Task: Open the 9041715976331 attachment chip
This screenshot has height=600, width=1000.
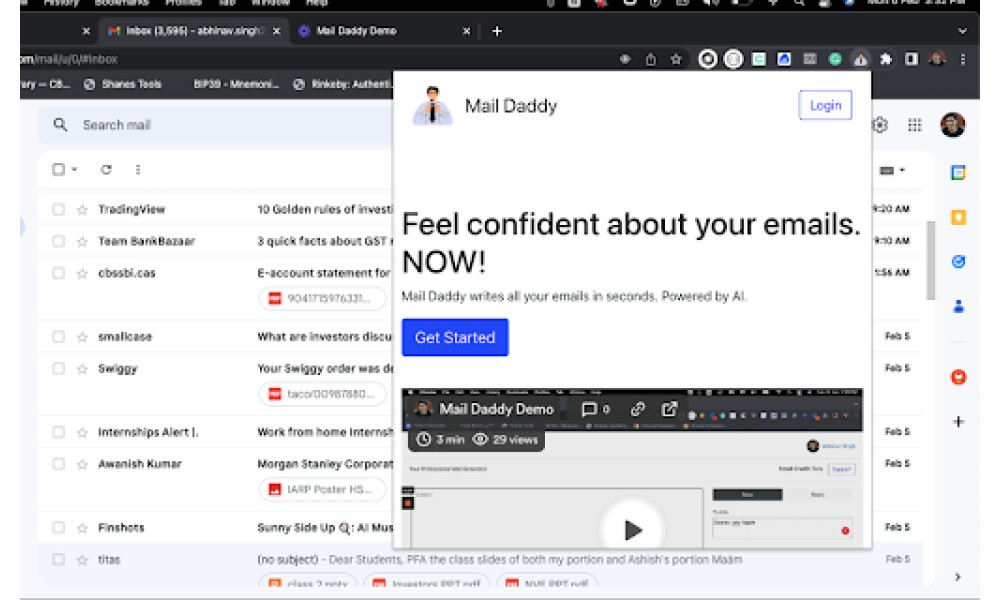Action: pos(323,298)
